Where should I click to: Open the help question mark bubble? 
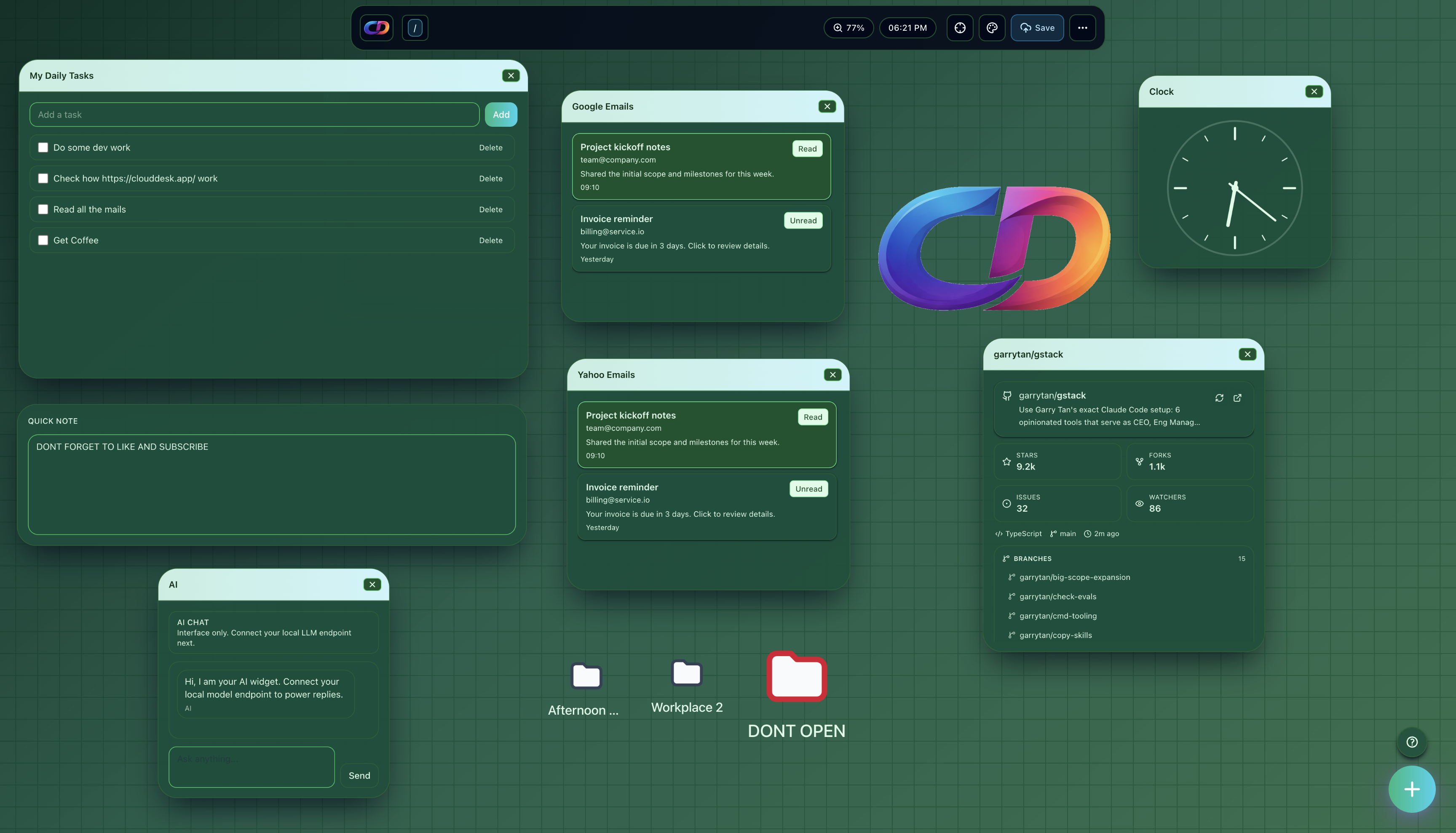tap(1411, 742)
